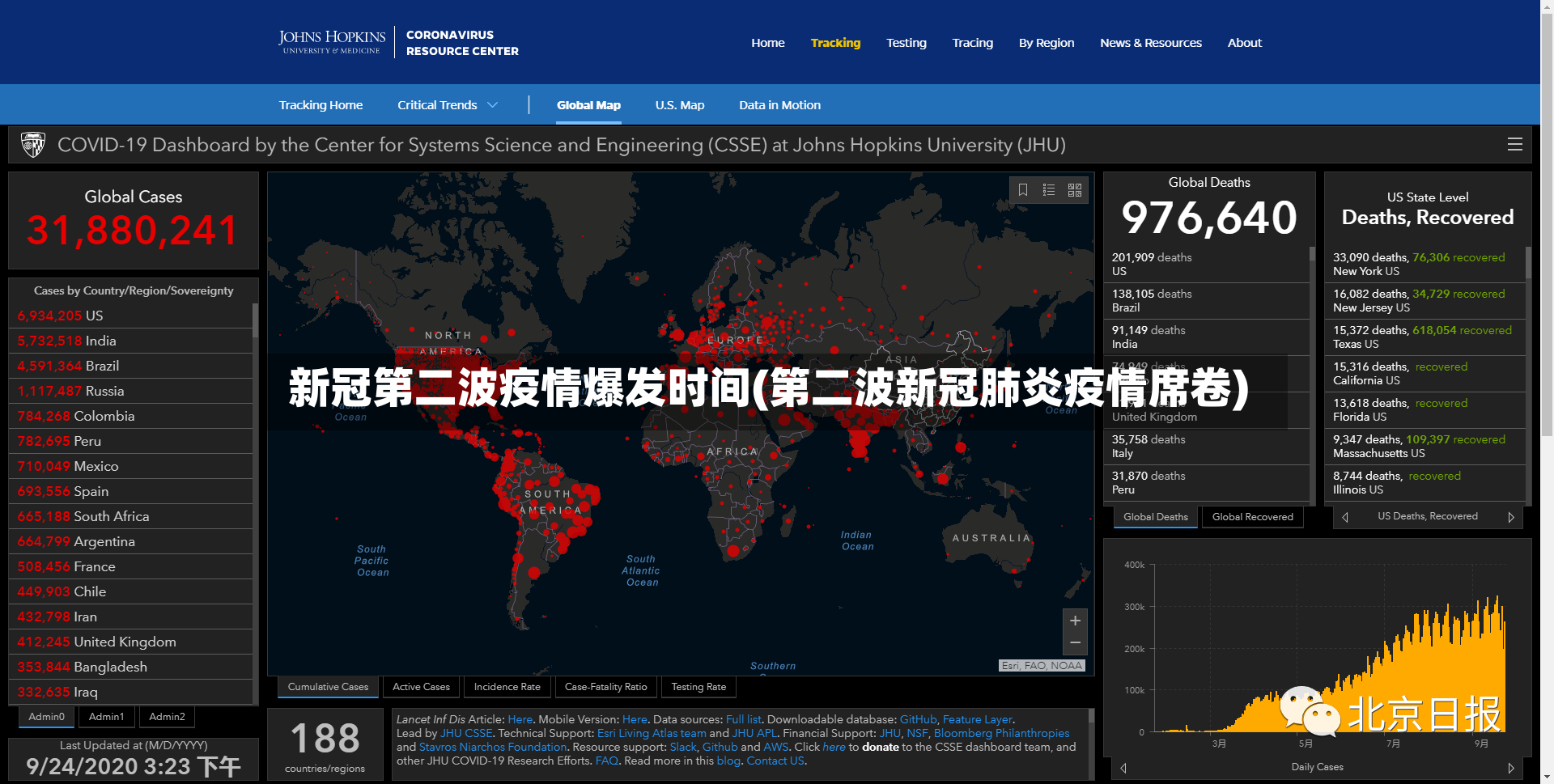Select the Testing Rate map tab
1554x784 pixels.
click(698, 687)
